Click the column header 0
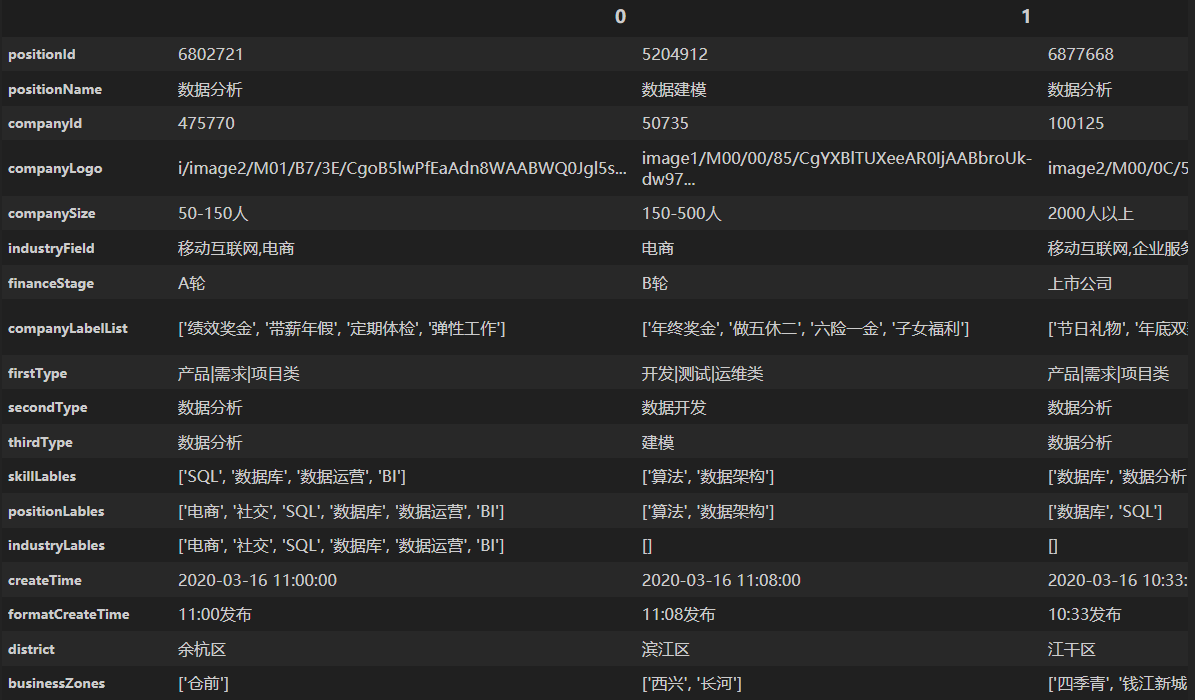Viewport: 1195px width, 700px height. (620, 17)
